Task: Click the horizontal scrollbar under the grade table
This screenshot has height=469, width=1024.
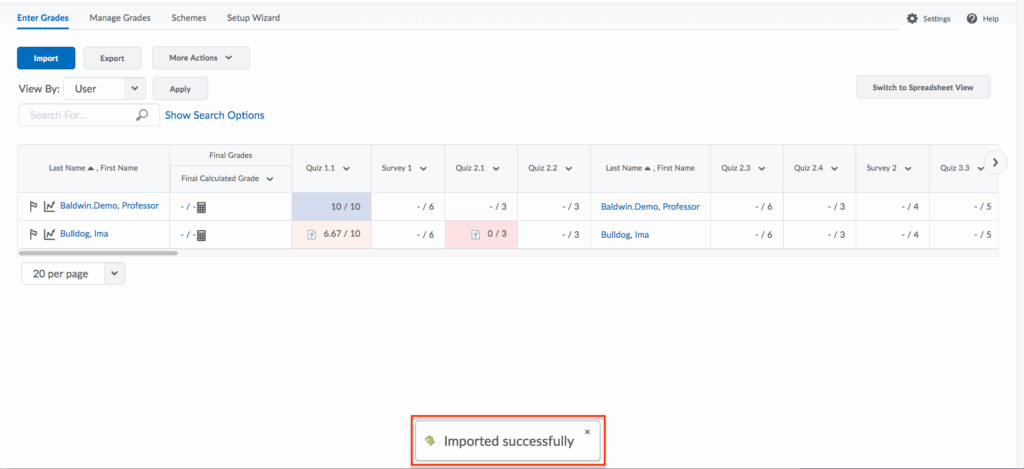Action: point(98,253)
